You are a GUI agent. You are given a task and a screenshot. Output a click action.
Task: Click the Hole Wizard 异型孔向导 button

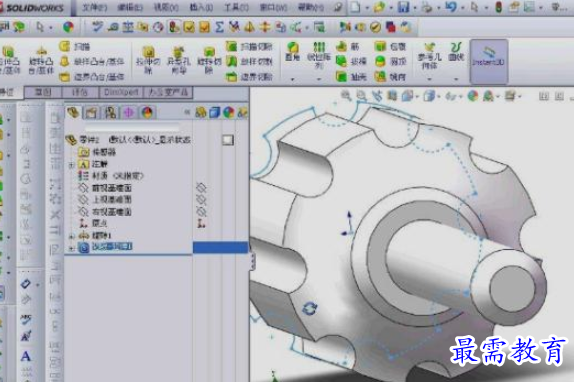[x=179, y=60]
